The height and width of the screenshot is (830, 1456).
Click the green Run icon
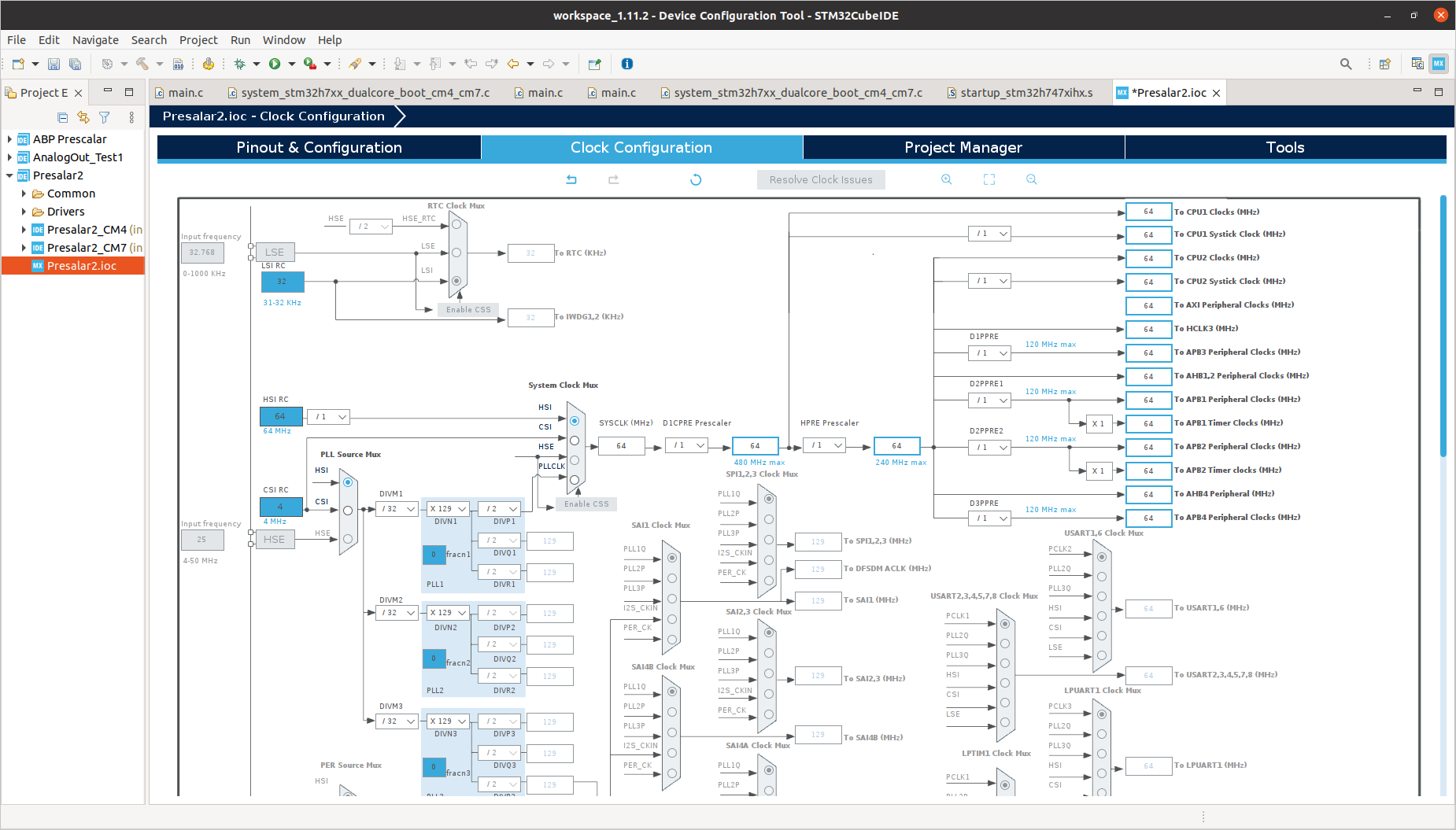coord(275,64)
